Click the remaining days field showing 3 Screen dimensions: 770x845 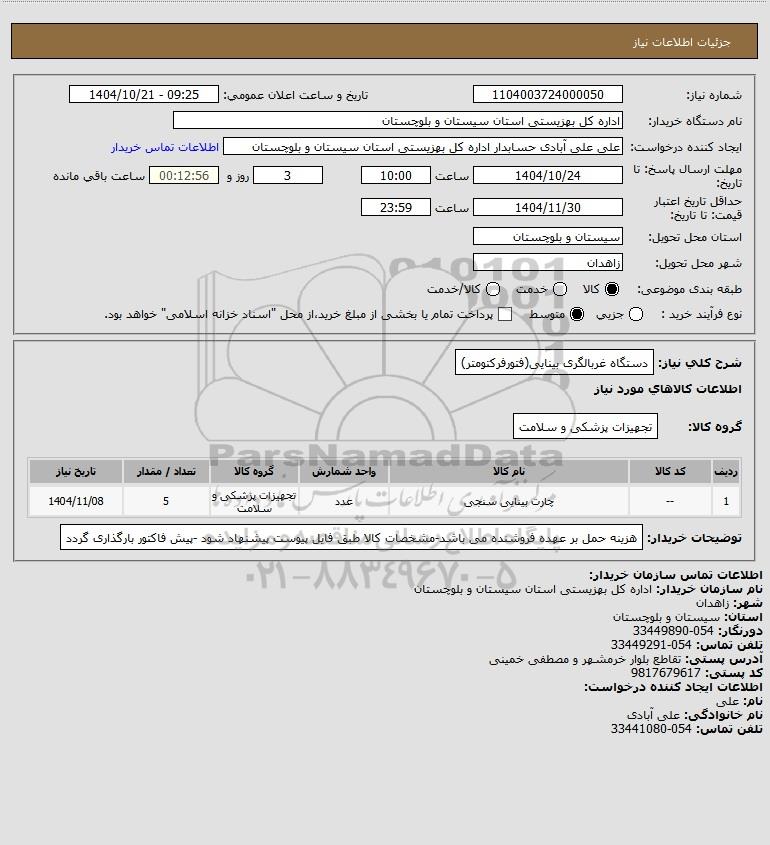288,175
